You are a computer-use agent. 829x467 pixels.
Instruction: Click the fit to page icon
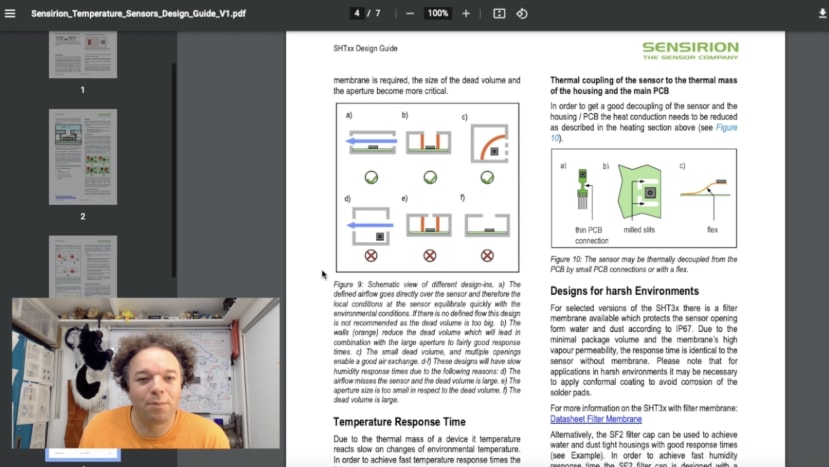pos(499,13)
